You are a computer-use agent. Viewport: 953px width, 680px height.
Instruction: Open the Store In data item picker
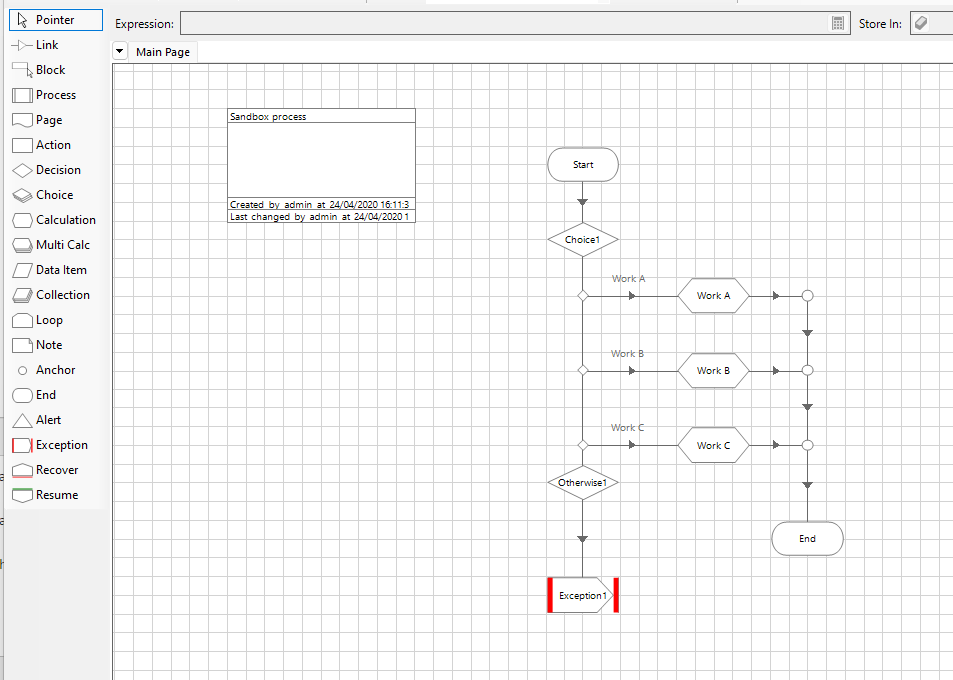pos(921,23)
